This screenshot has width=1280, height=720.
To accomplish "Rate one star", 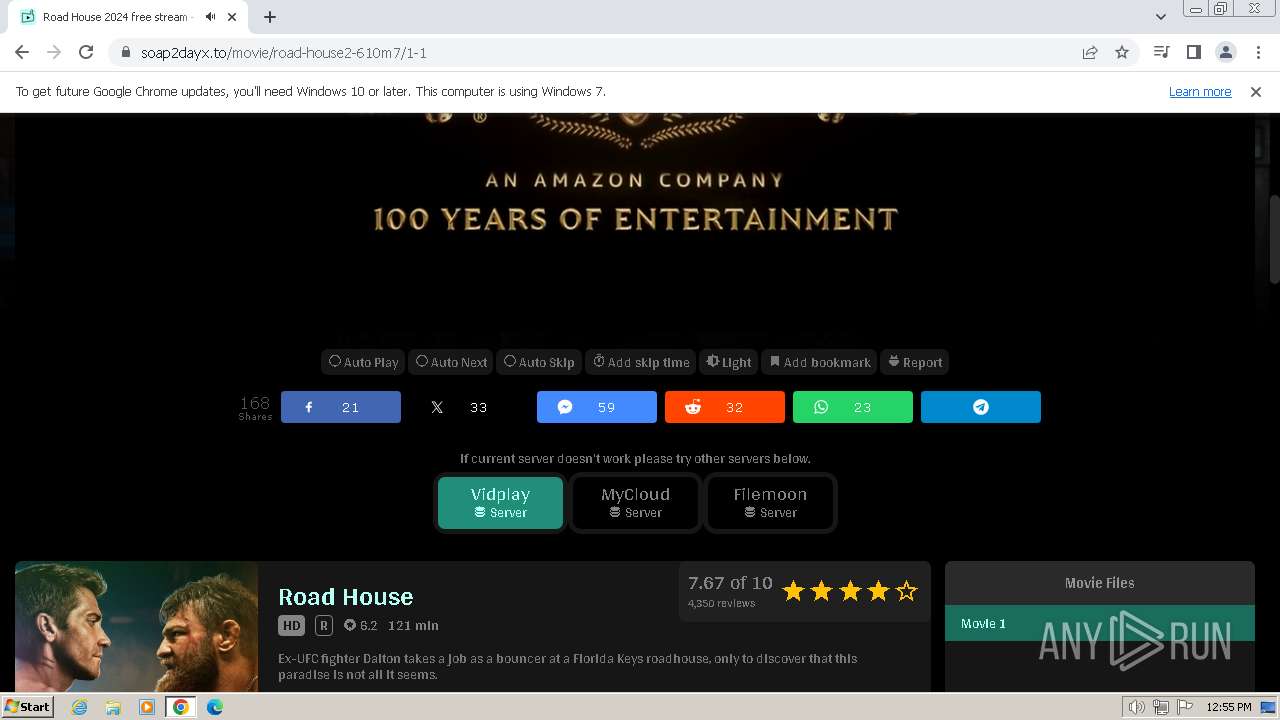I will point(794,591).
